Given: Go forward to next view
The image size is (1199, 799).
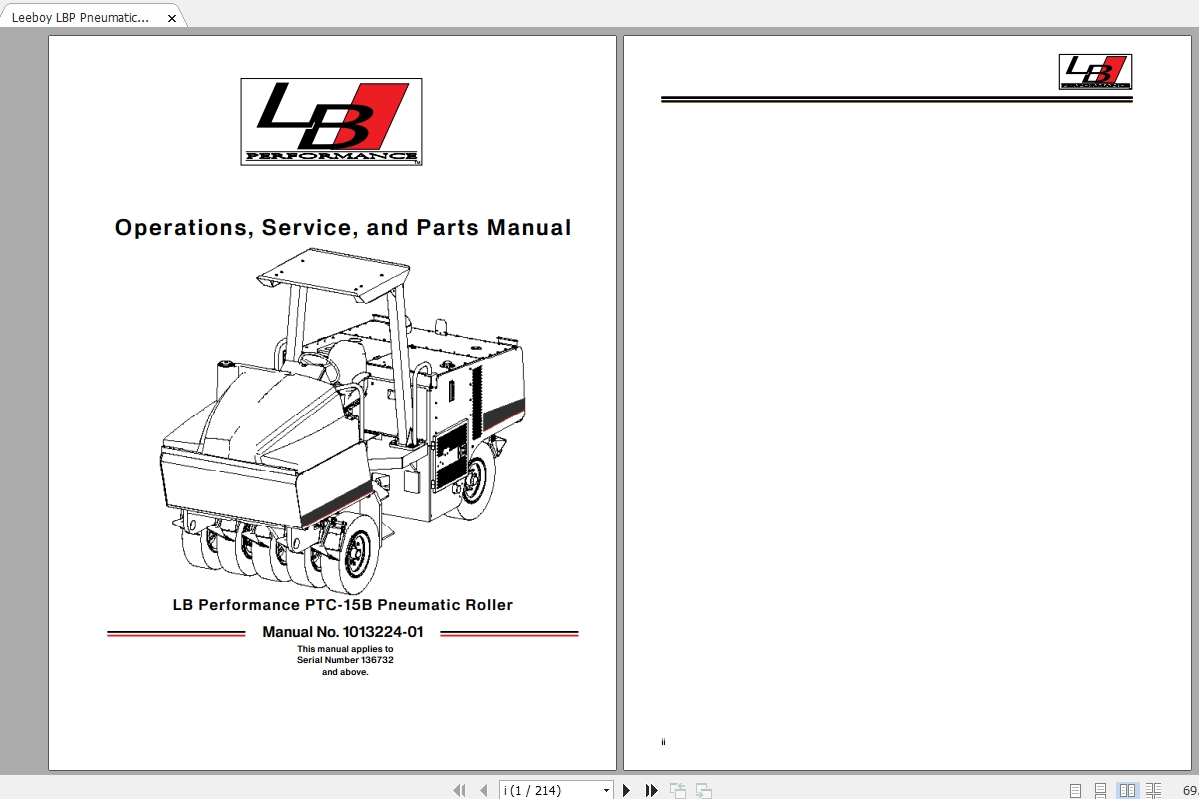Looking at the screenshot, I should (703, 790).
